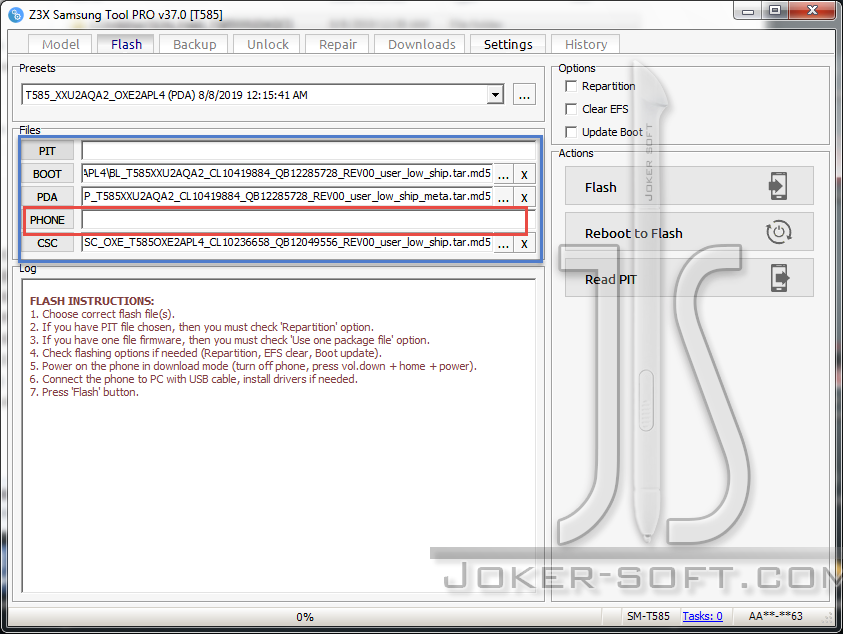Viewport: 843px width, 634px height.
Task: Click the 0% progress bar
Action: (x=305, y=617)
